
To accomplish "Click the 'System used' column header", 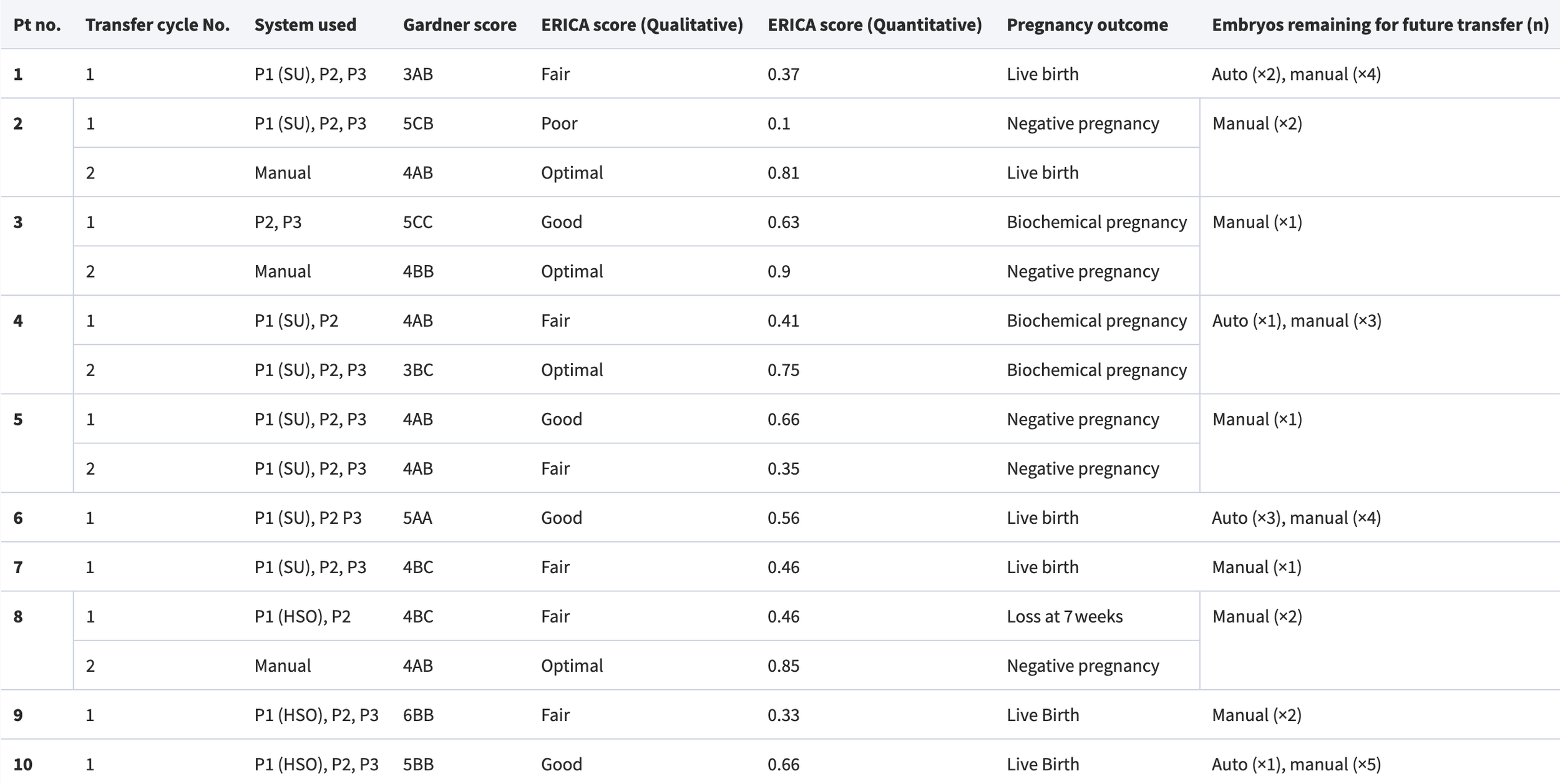I will click(305, 25).
